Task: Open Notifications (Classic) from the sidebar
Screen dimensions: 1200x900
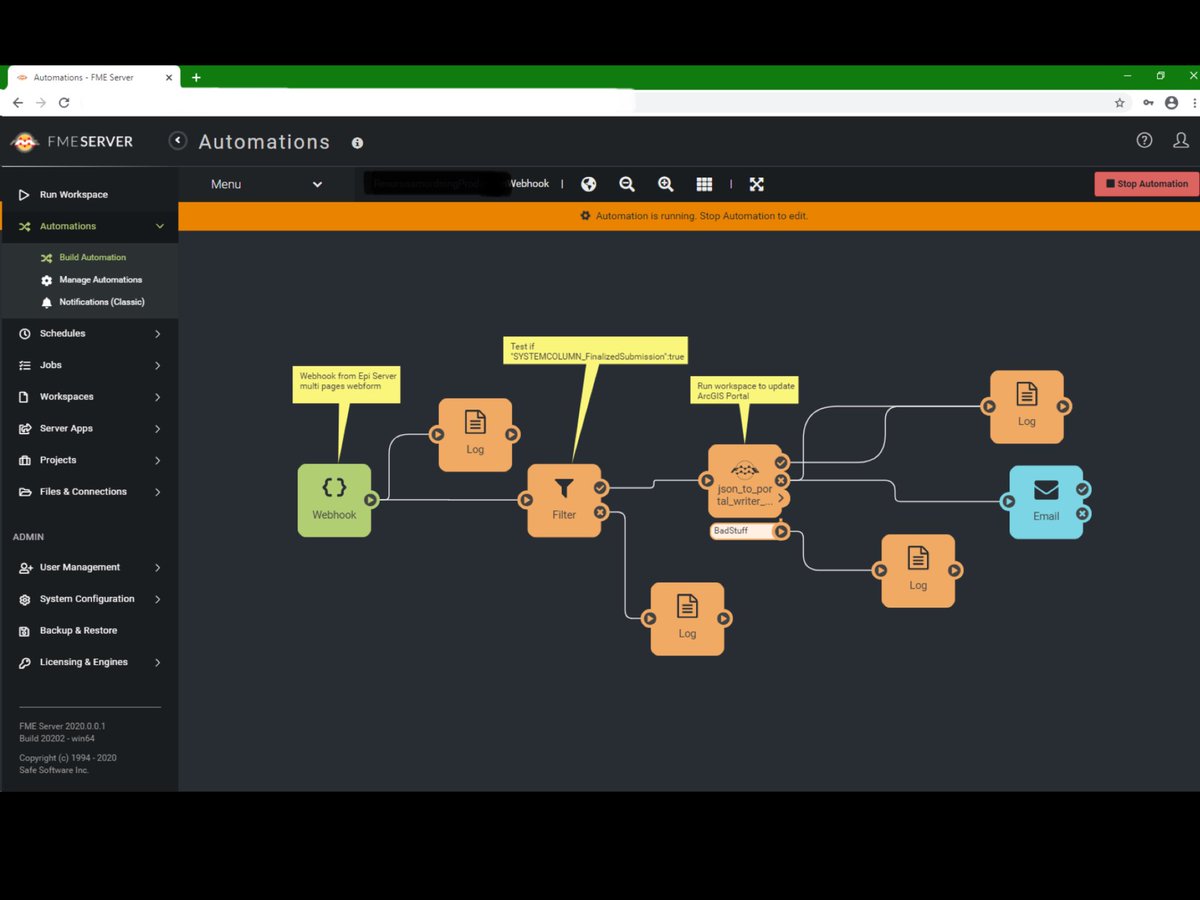Action: coord(103,302)
